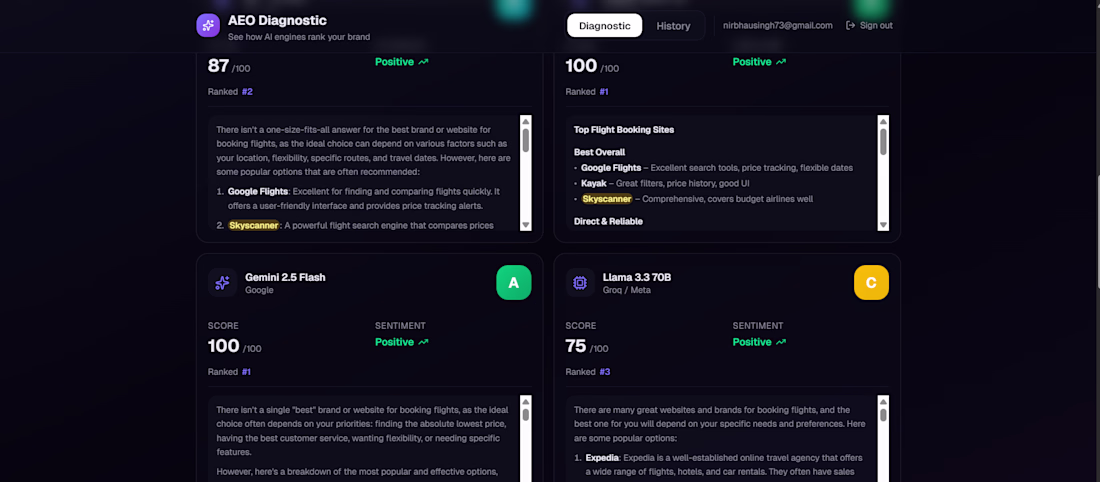The image size is (1100, 482).
Task: Click the Ranked #3 label in Llama card
Action: pos(588,372)
